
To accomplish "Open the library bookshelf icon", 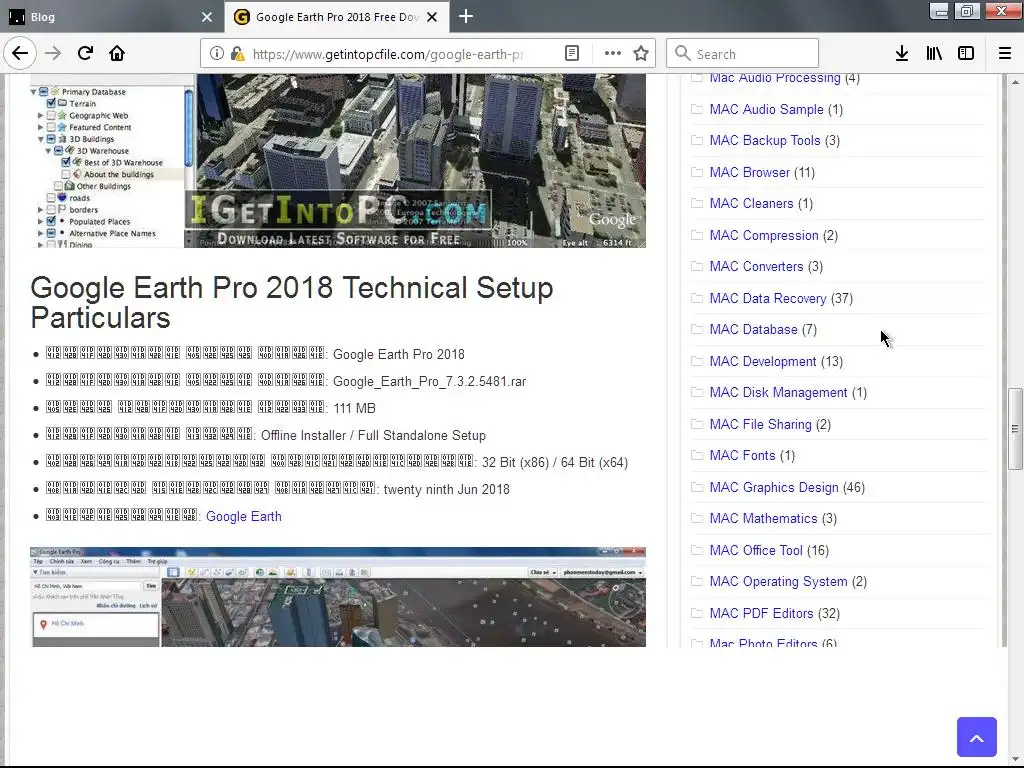I will (x=934, y=54).
